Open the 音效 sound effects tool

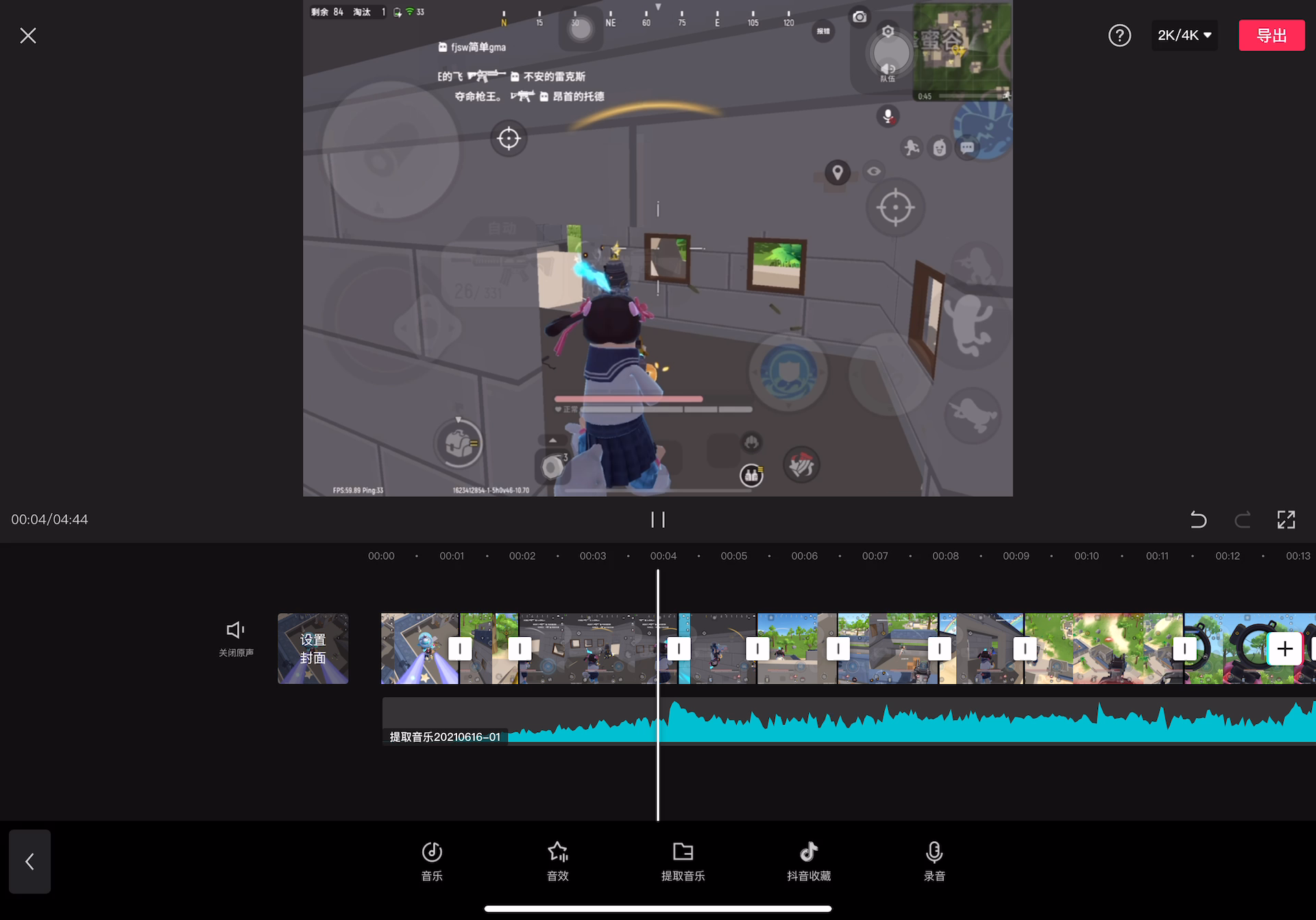tap(558, 861)
